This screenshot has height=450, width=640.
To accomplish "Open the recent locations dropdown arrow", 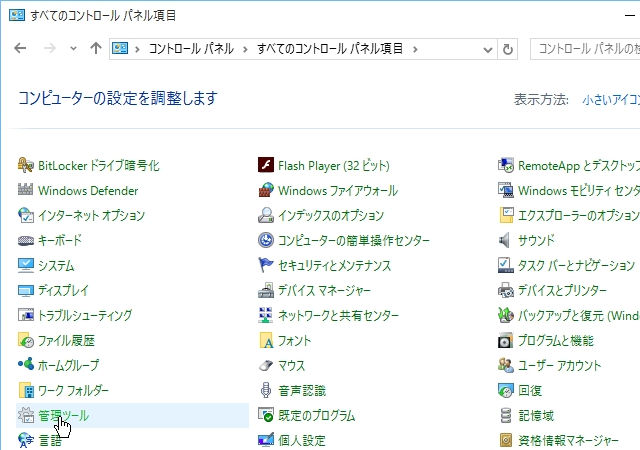I will (x=73, y=49).
